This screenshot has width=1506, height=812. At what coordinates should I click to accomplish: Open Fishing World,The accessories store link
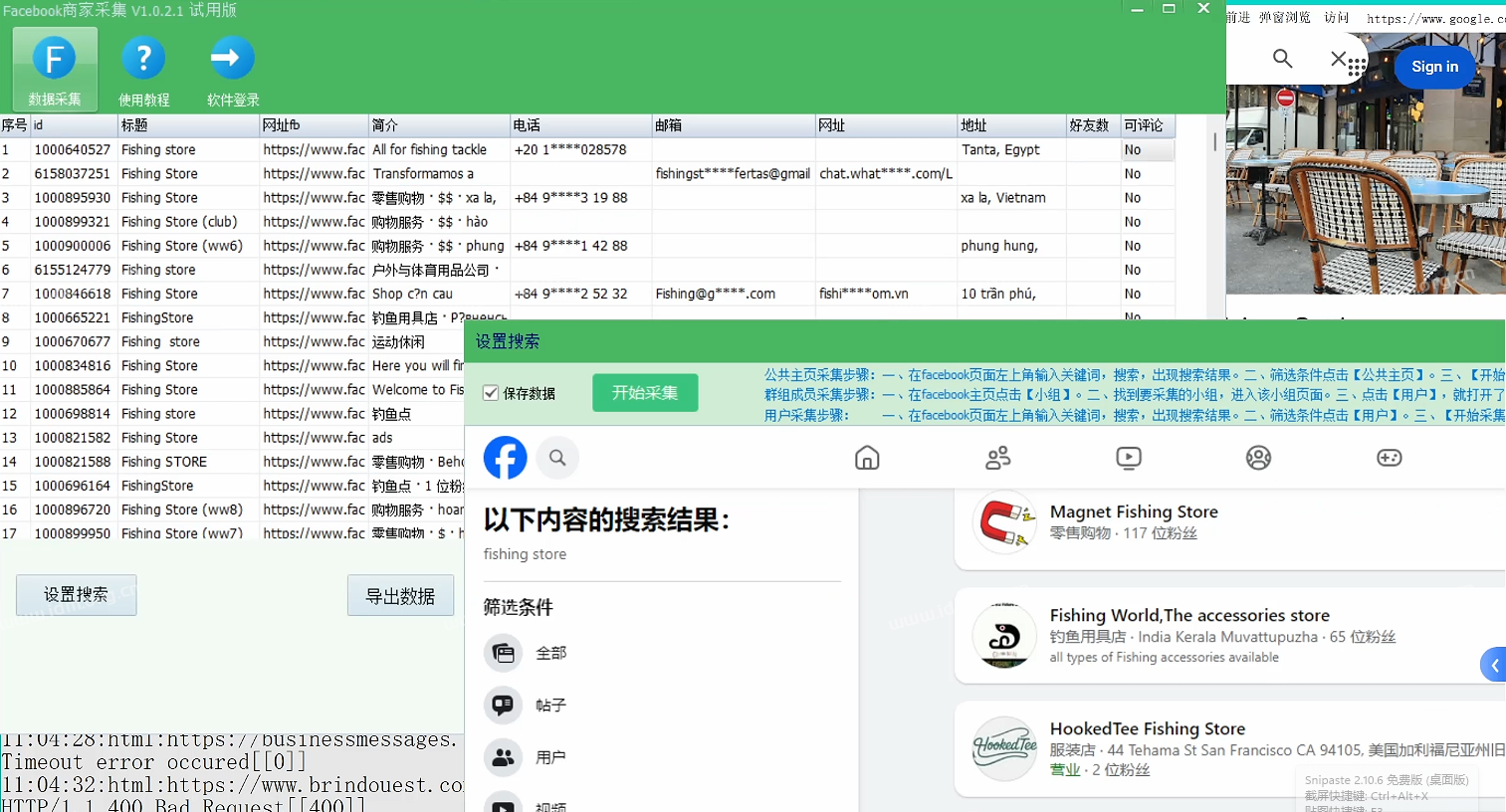[x=1189, y=615]
